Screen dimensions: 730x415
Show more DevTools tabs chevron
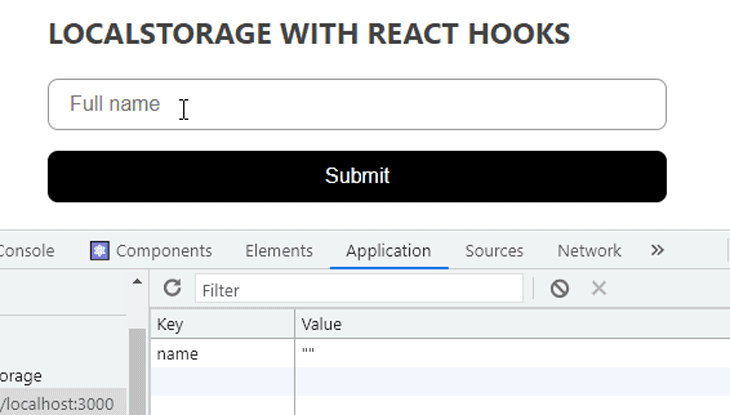(657, 250)
